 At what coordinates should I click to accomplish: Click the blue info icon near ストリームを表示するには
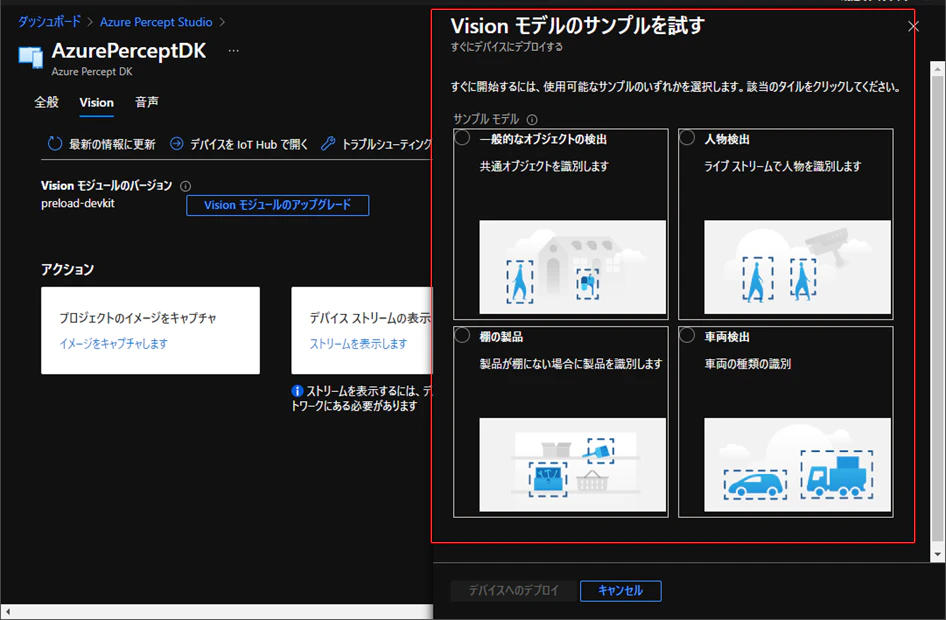(297, 391)
